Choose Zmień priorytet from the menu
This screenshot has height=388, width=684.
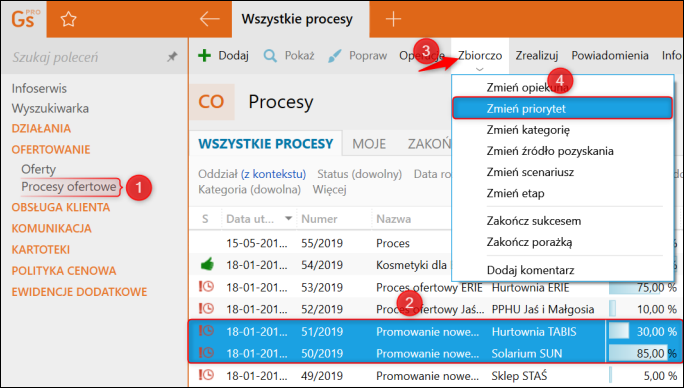coord(563,108)
